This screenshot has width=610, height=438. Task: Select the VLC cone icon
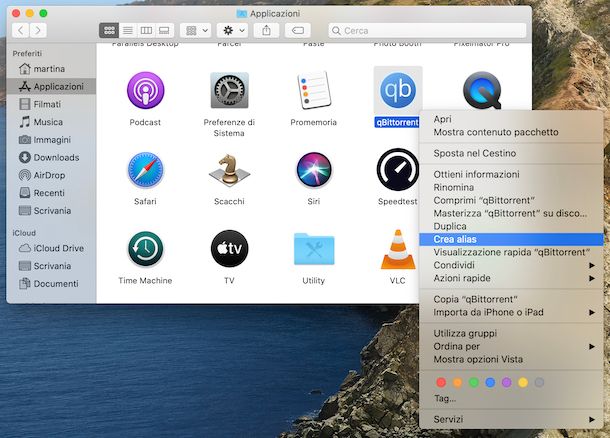(x=398, y=250)
